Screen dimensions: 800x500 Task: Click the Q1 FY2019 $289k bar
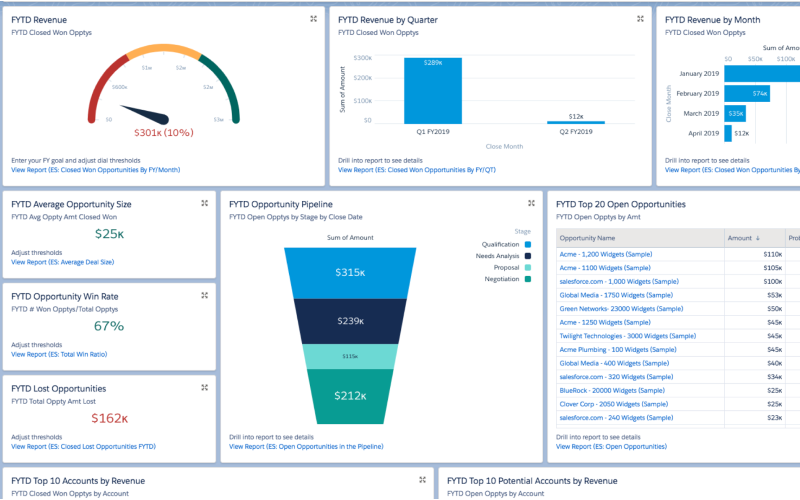coord(432,90)
